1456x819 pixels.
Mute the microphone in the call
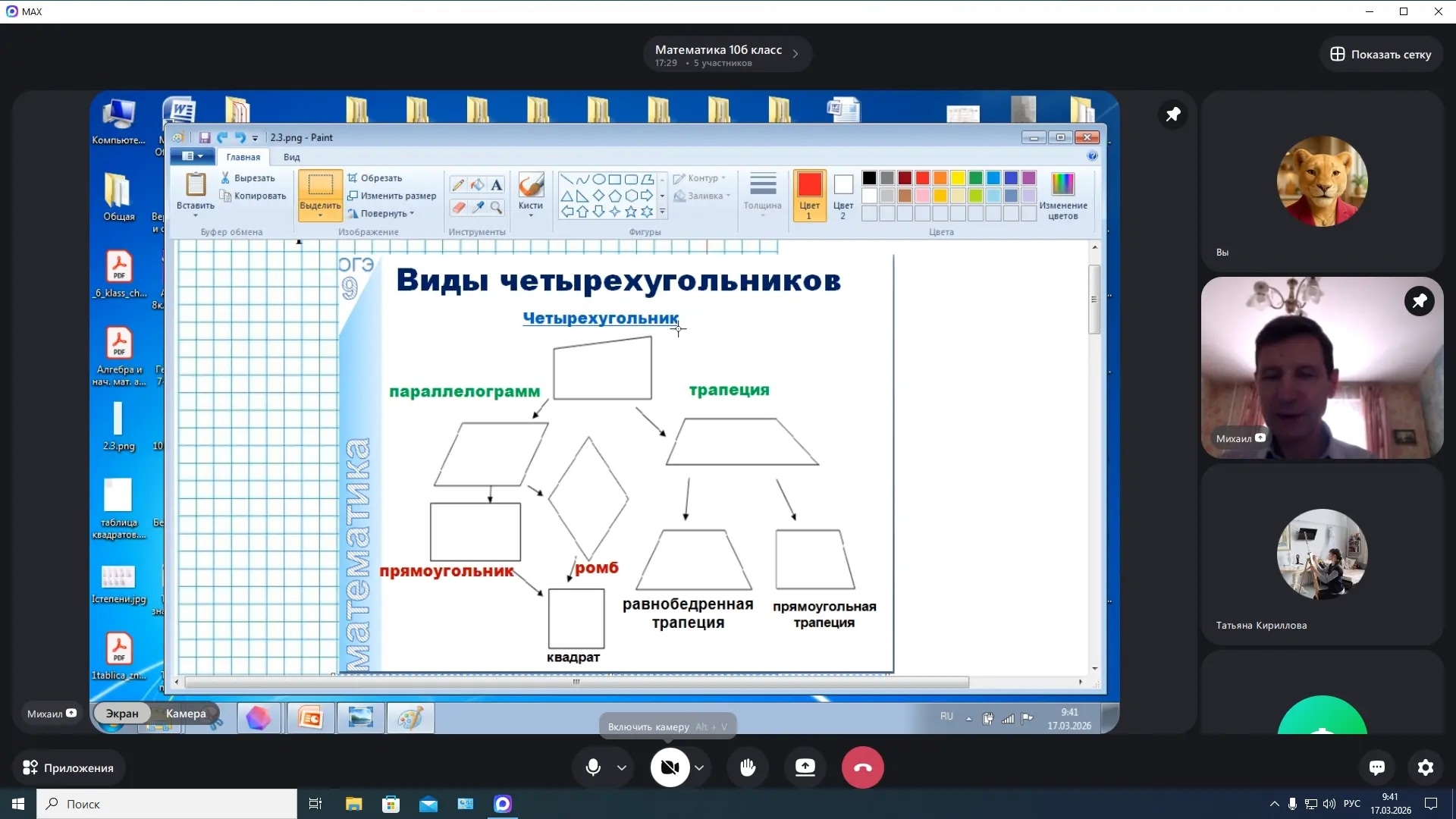593,767
